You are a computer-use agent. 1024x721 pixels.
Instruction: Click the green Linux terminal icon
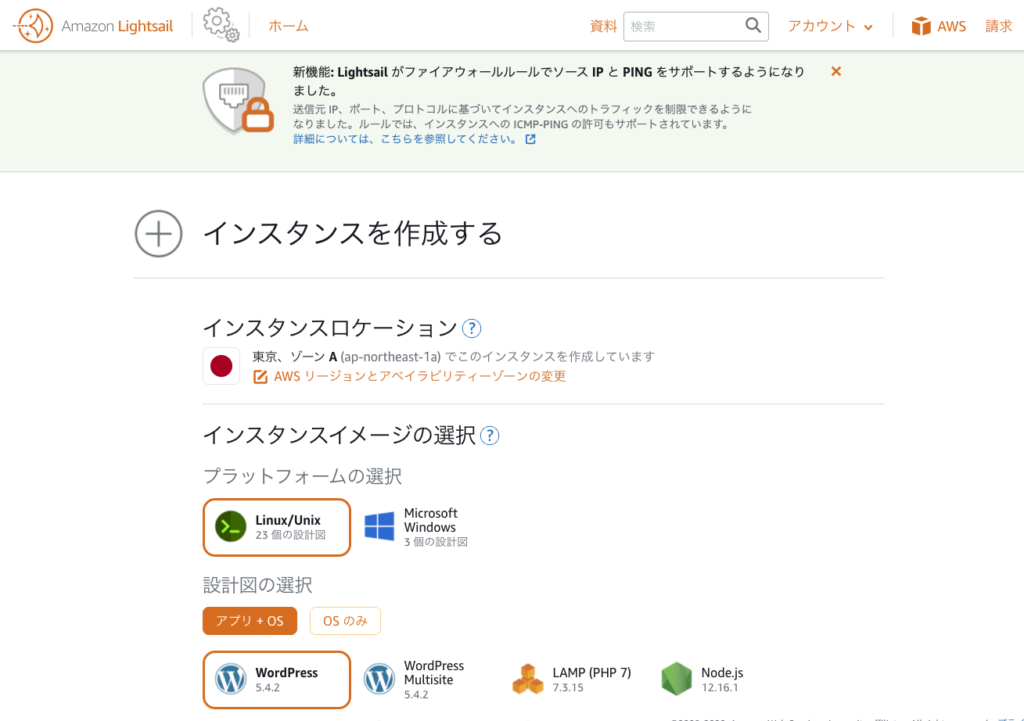click(231, 527)
